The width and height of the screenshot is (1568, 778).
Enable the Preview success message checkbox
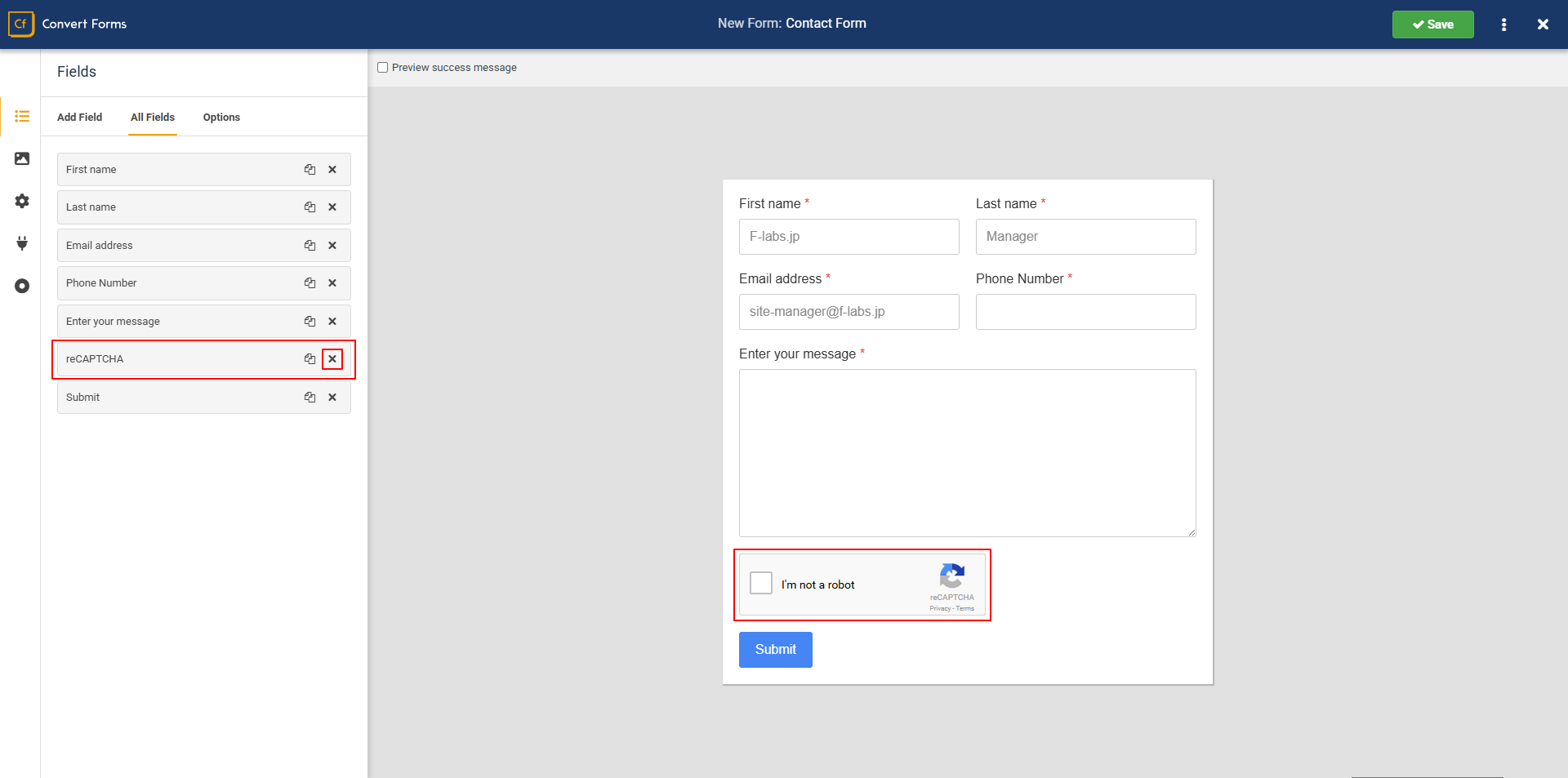point(382,67)
